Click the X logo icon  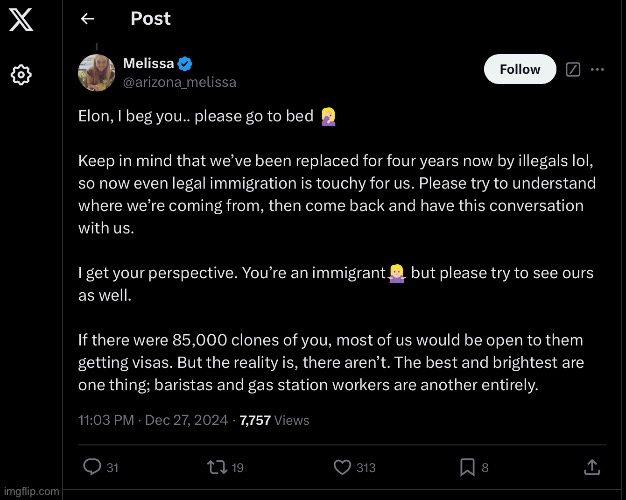click(21, 20)
